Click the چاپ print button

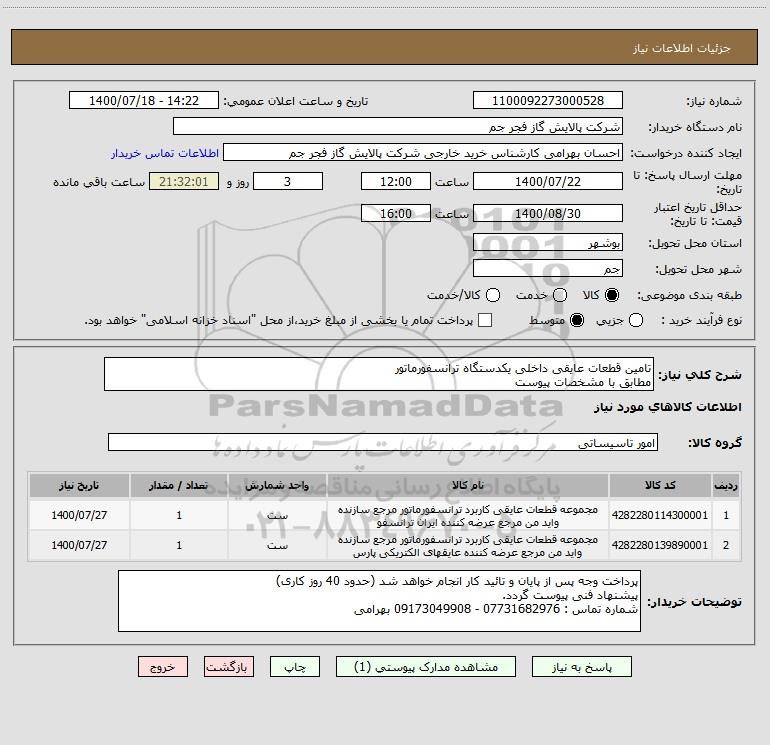click(x=295, y=667)
